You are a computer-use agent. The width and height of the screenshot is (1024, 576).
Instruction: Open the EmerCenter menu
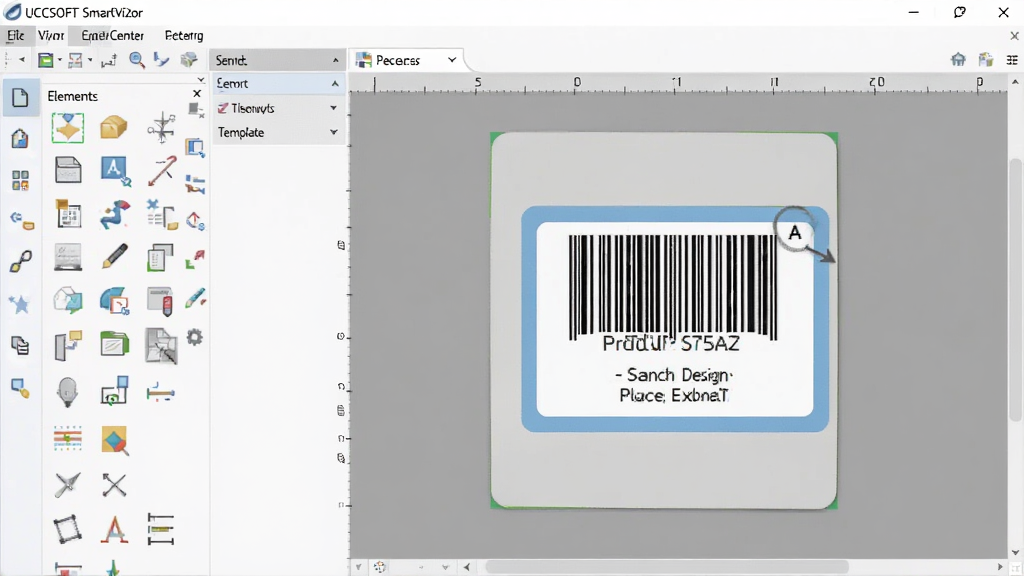pos(112,35)
